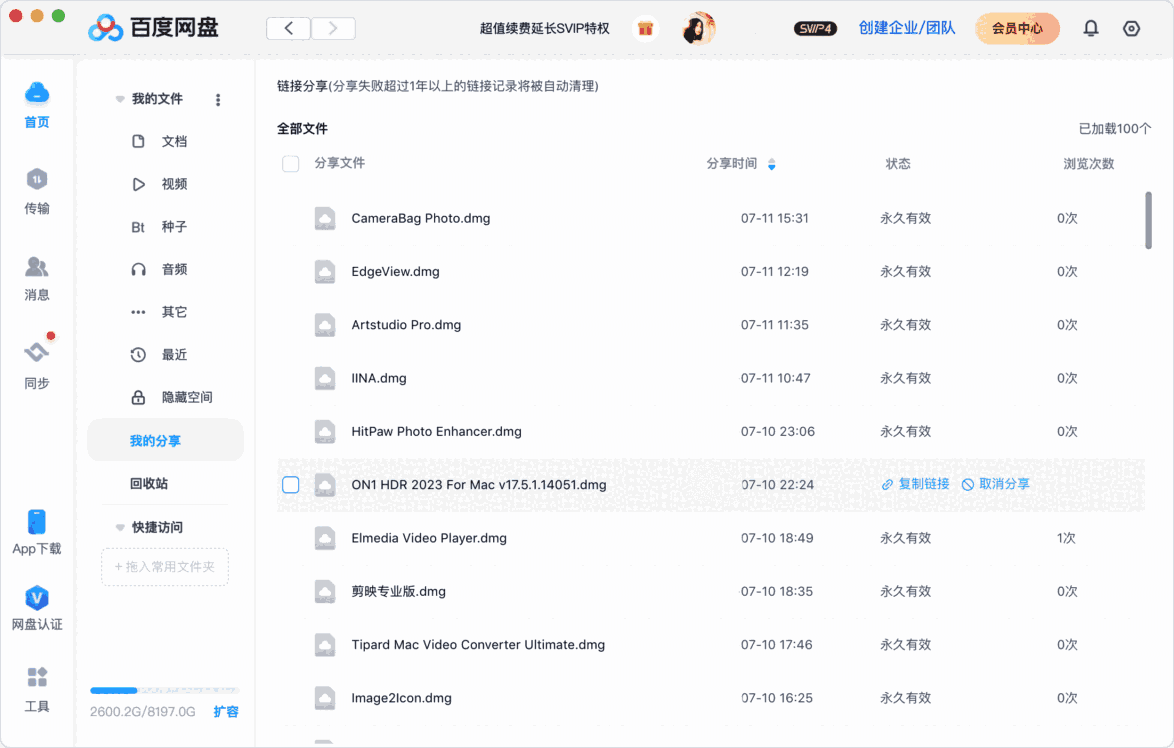Click file icon of 剪映专业版.dmg
This screenshot has width=1174, height=748.
[x=325, y=592]
